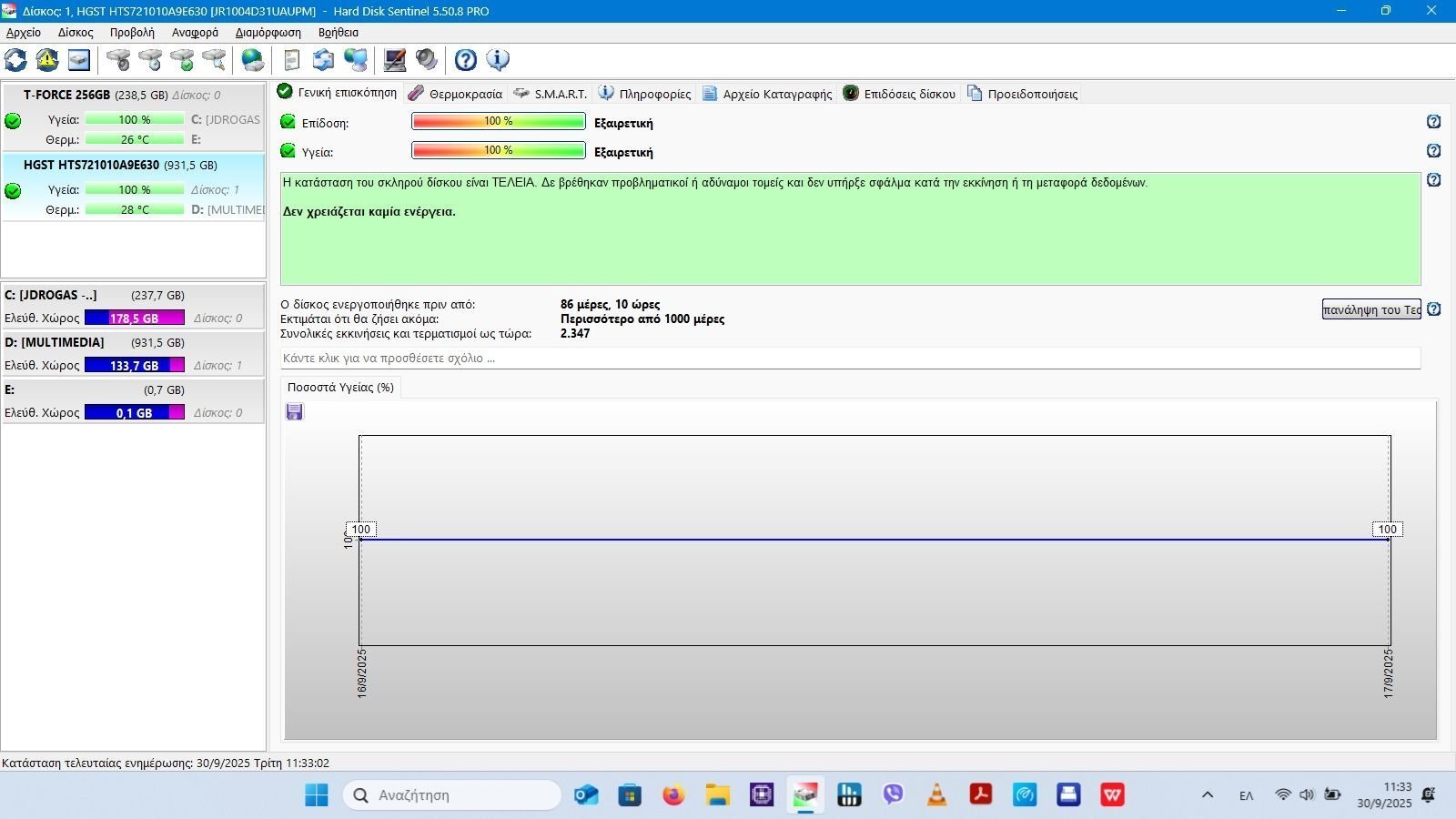1456x819 pixels.
Task: Switch to the S.M.A.R.T. tab
Action: [551, 94]
